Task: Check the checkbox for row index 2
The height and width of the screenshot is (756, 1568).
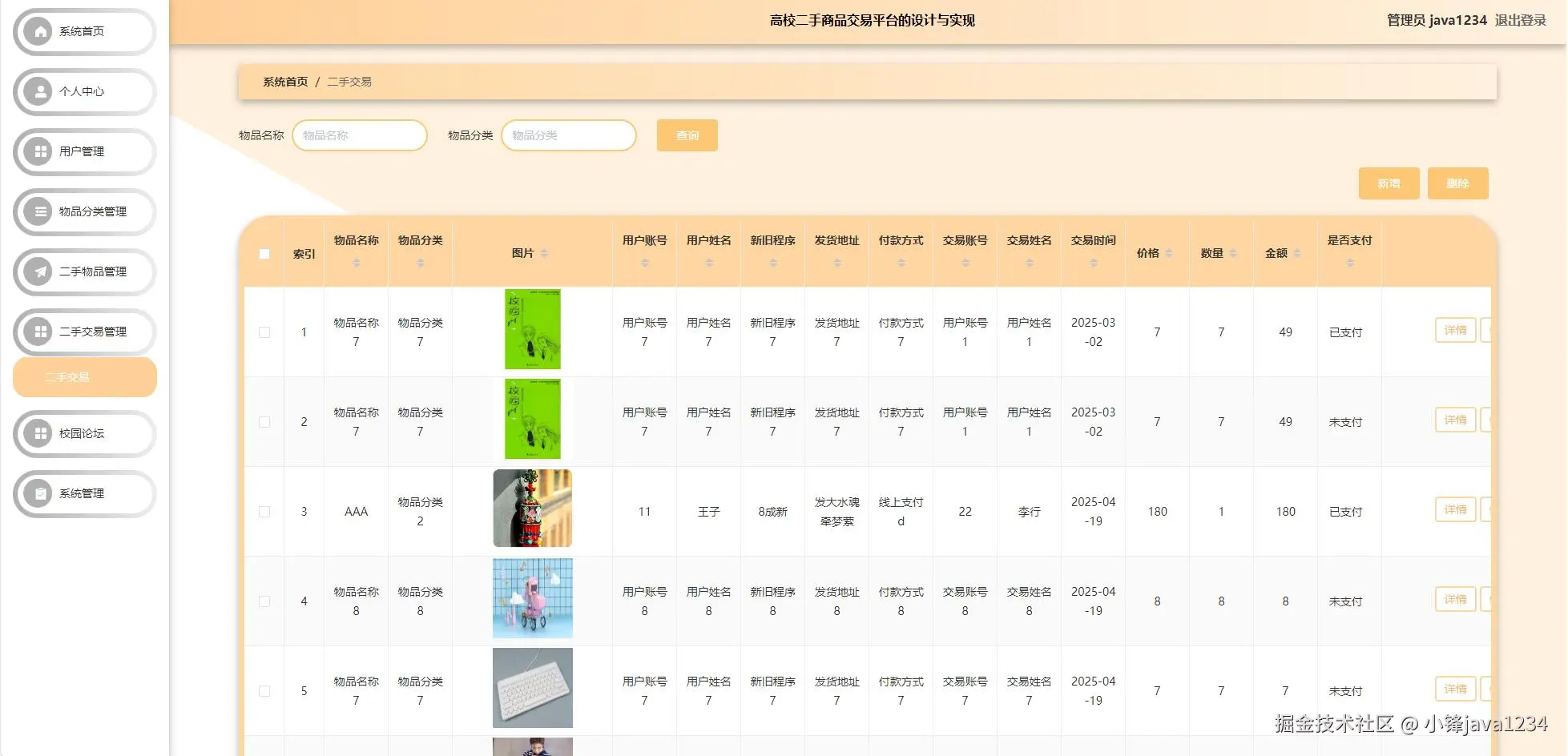Action: click(264, 422)
